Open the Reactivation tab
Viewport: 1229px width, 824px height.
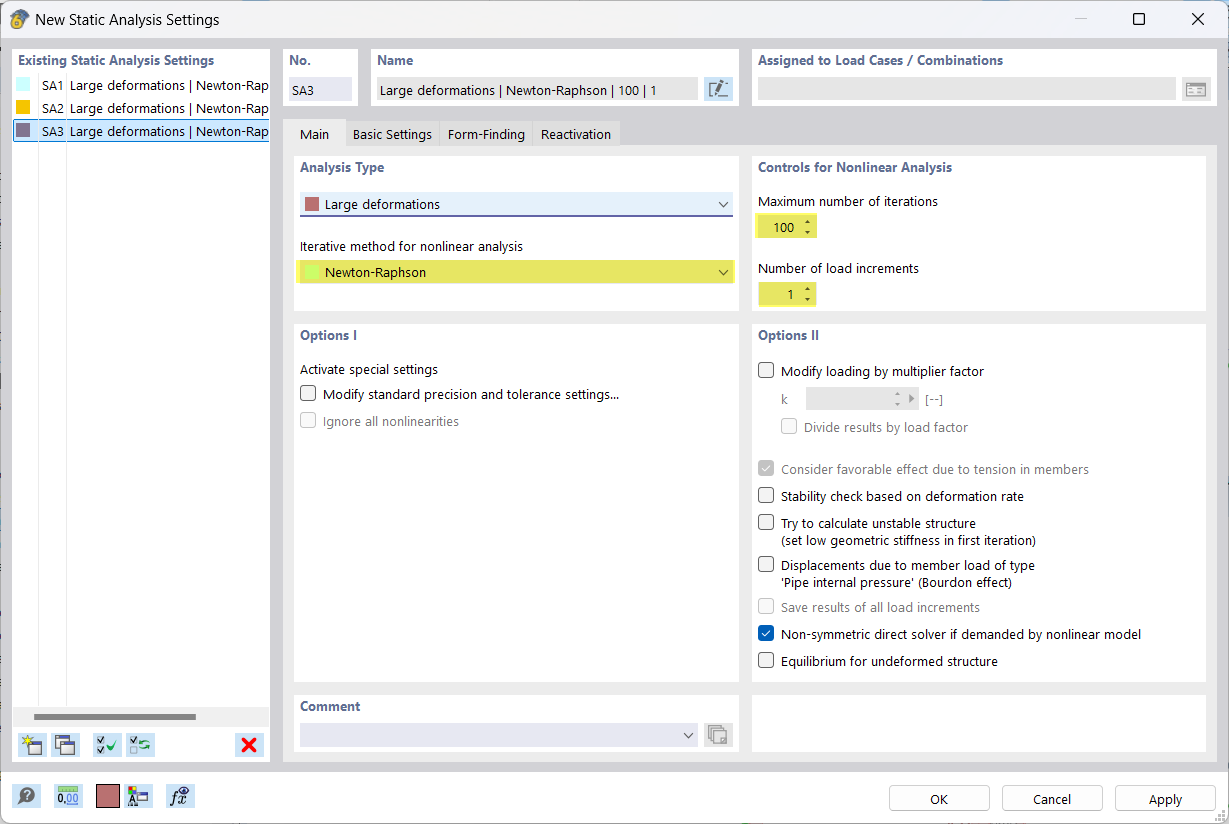click(x=575, y=133)
